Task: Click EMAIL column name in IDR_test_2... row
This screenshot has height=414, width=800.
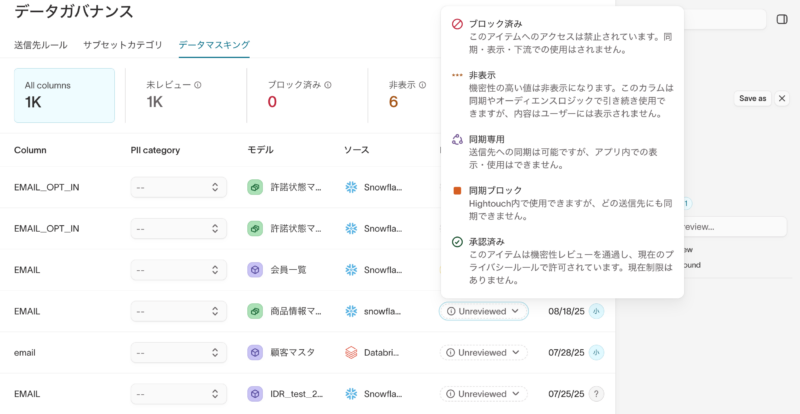Action: coord(27,394)
